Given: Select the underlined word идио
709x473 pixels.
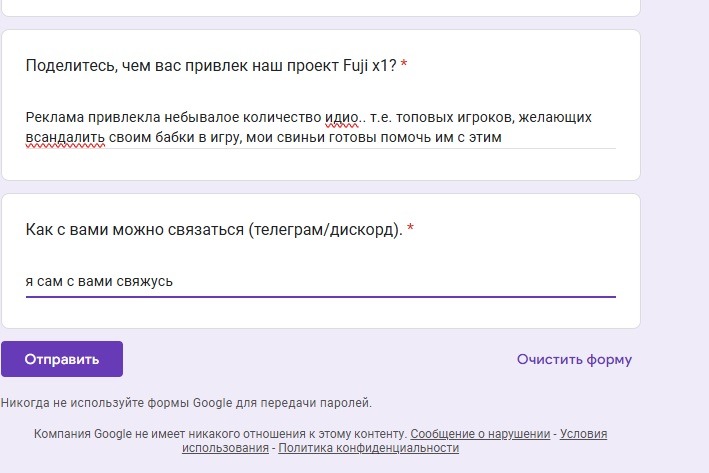Looking at the screenshot, I should point(341,118).
